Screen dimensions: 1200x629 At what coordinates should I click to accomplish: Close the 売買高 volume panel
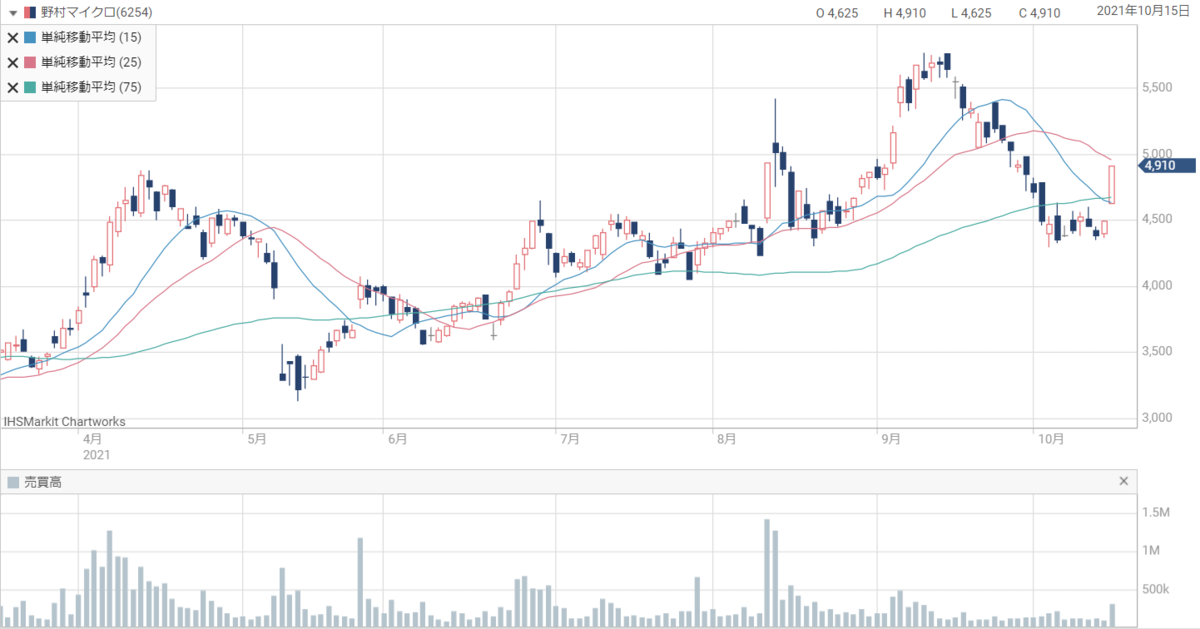tap(1124, 481)
